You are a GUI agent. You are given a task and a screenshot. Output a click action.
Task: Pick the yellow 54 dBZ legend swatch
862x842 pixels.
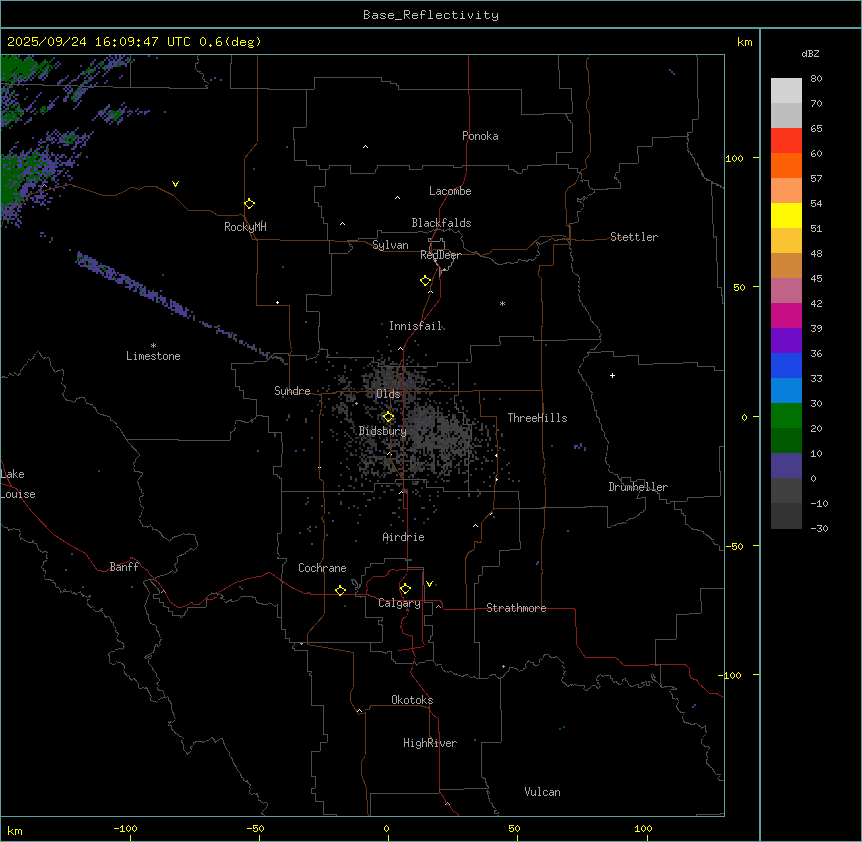(x=786, y=216)
